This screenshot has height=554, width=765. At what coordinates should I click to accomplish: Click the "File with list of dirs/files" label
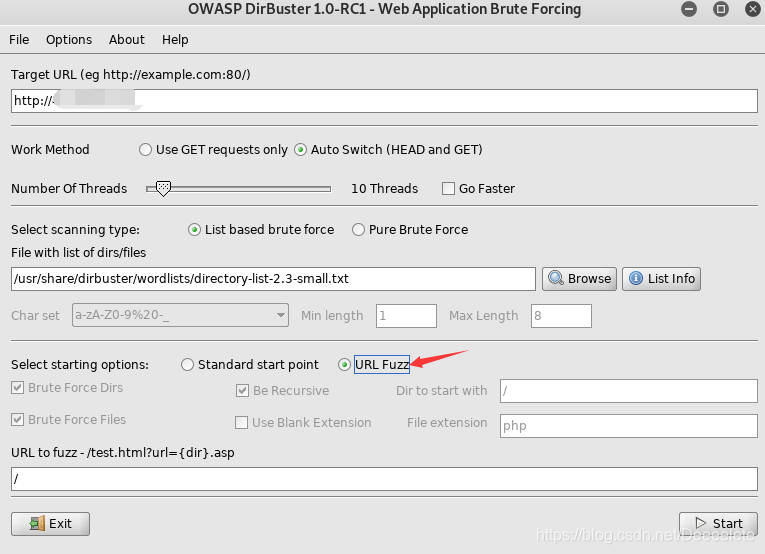[x=79, y=253]
